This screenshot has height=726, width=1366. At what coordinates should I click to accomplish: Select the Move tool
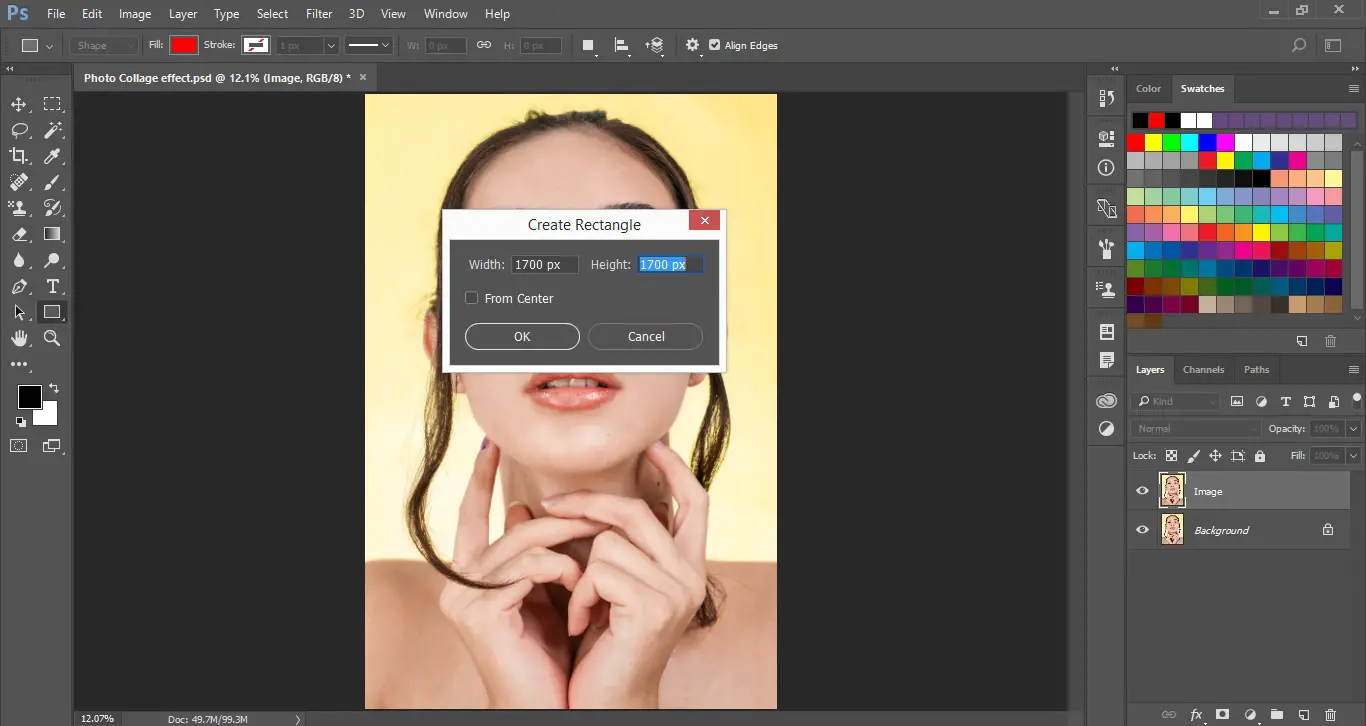coord(18,103)
